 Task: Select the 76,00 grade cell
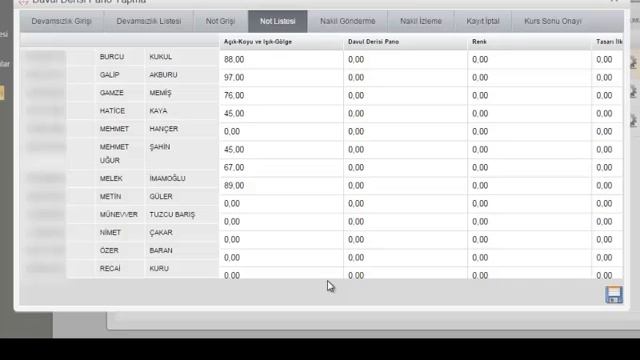tap(281, 96)
